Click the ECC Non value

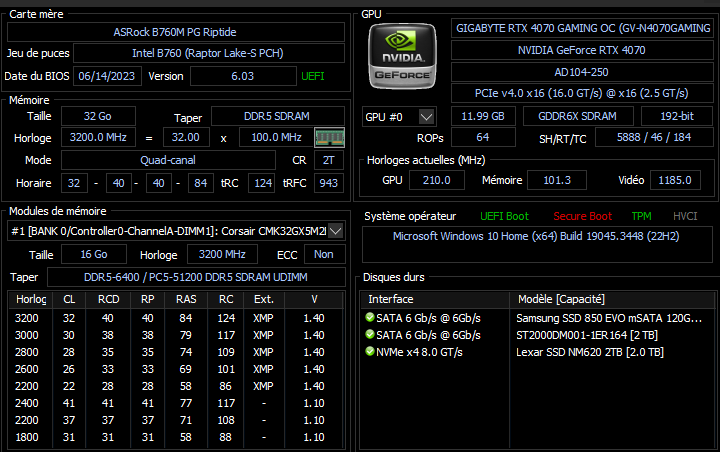coord(324,254)
